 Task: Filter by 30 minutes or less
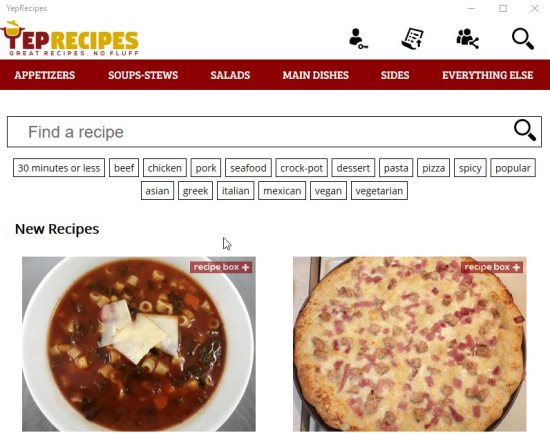[59, 168]
